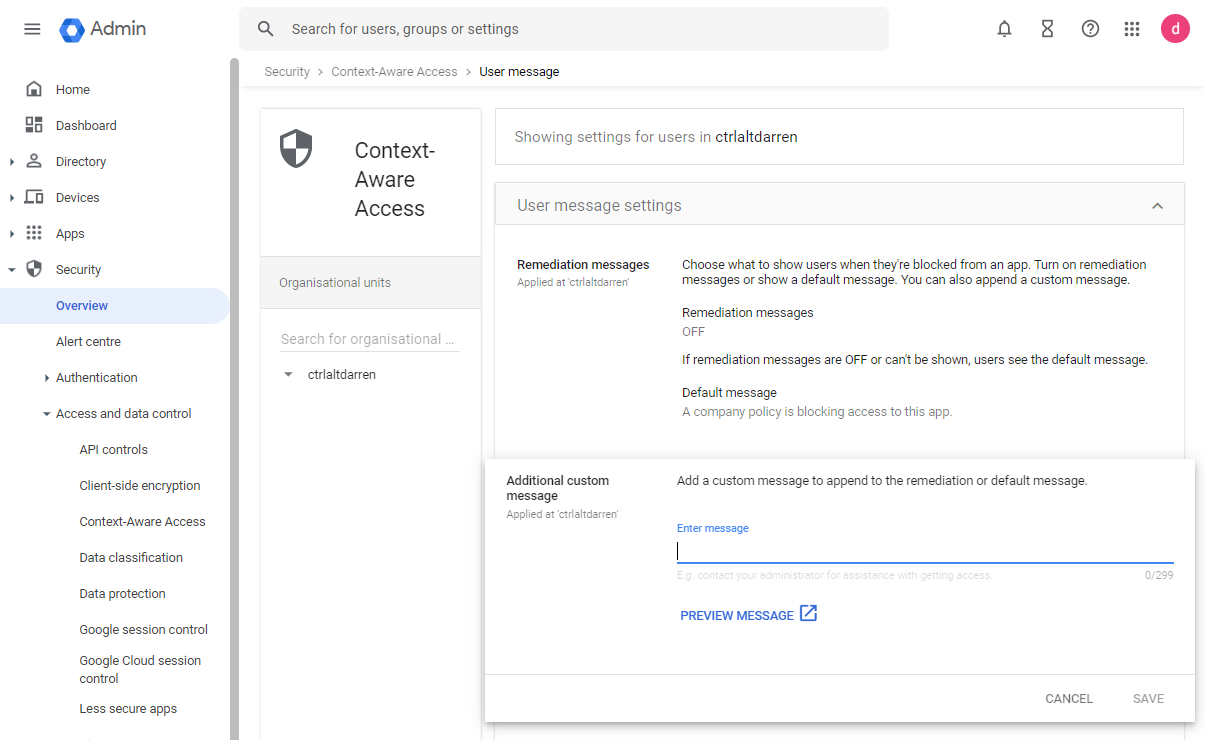Expand the Directory menu section
This screenshot has width=1205, height=740.
point(12,162)
